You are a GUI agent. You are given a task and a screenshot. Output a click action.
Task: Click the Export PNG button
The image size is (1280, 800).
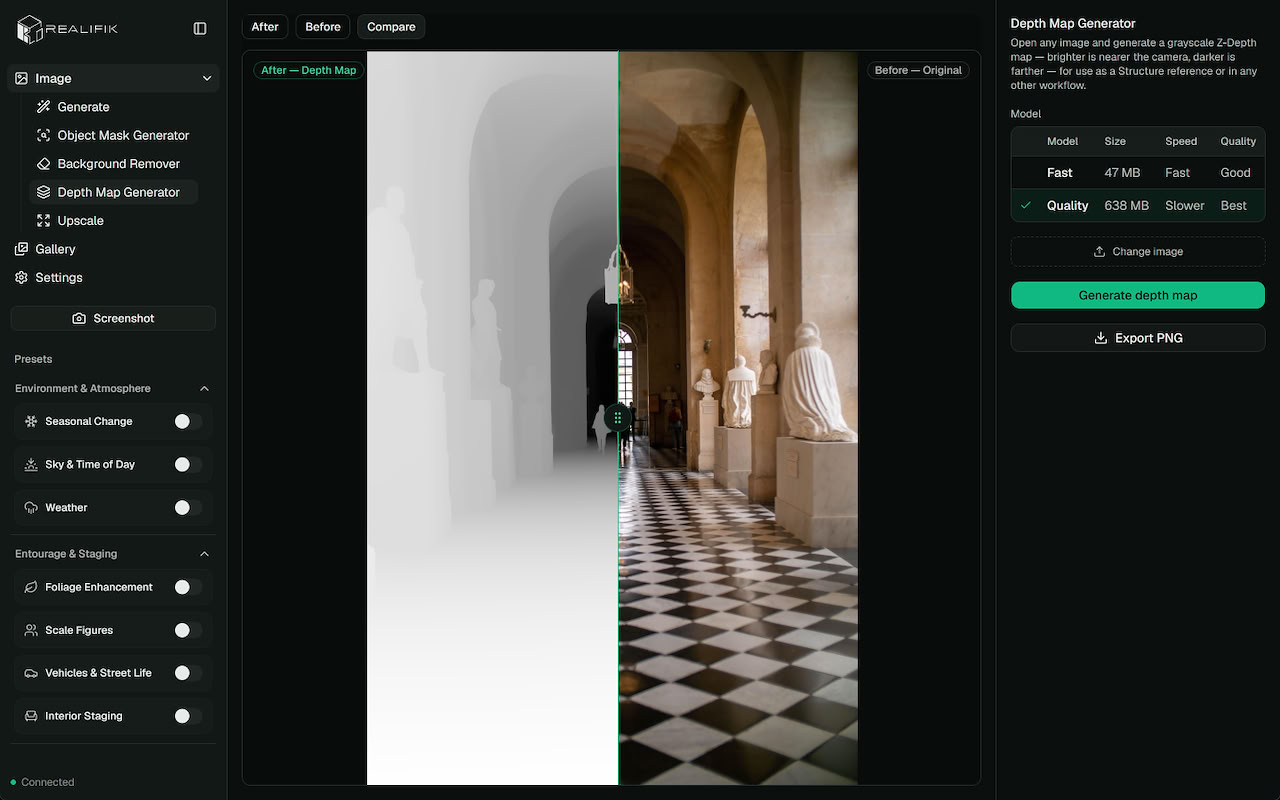click(1138, 338)
